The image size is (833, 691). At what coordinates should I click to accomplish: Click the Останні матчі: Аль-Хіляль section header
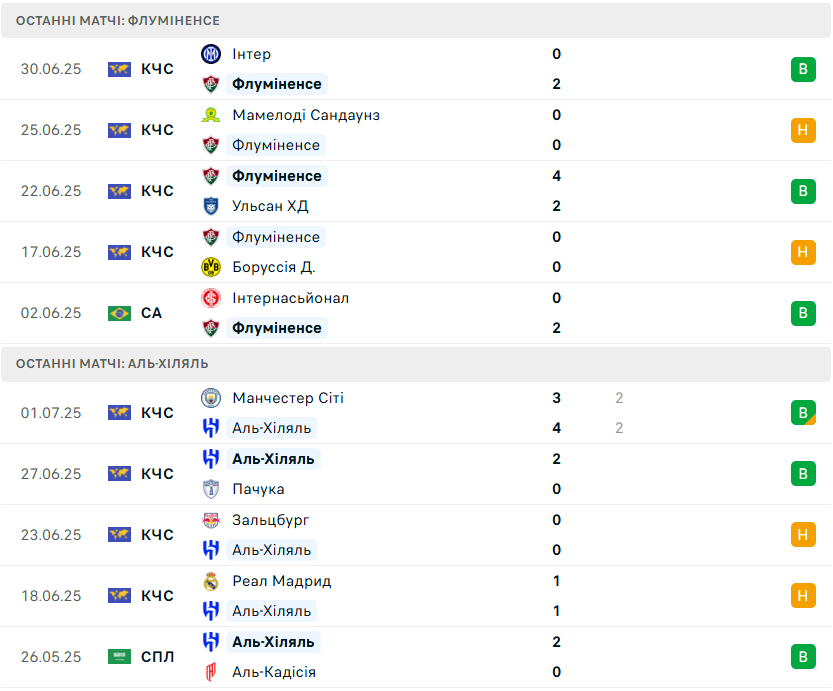pos(416,364)
